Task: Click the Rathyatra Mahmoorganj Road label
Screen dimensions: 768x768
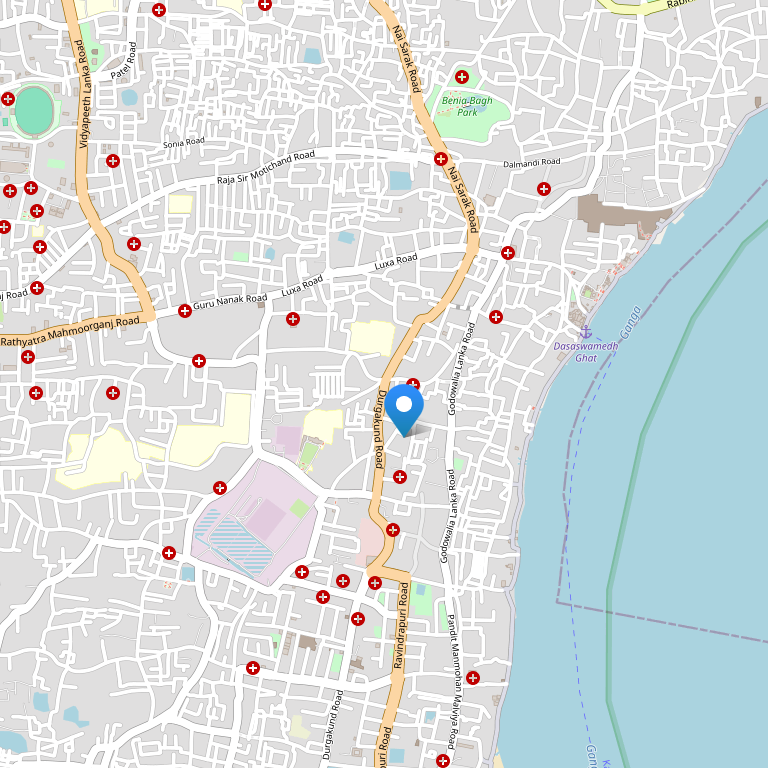Action: 70,332
